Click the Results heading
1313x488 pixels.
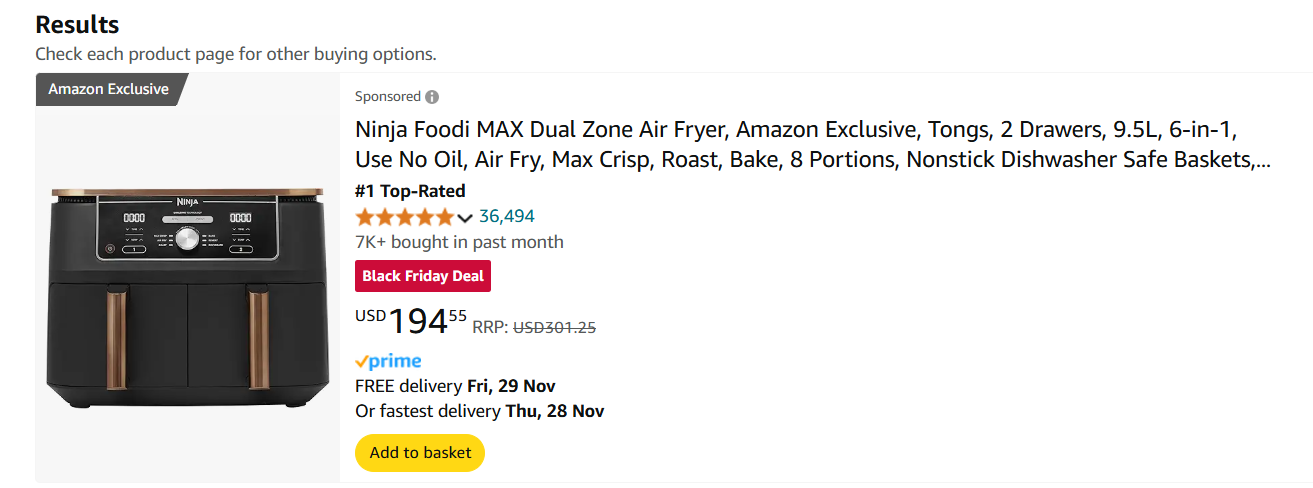77,25
